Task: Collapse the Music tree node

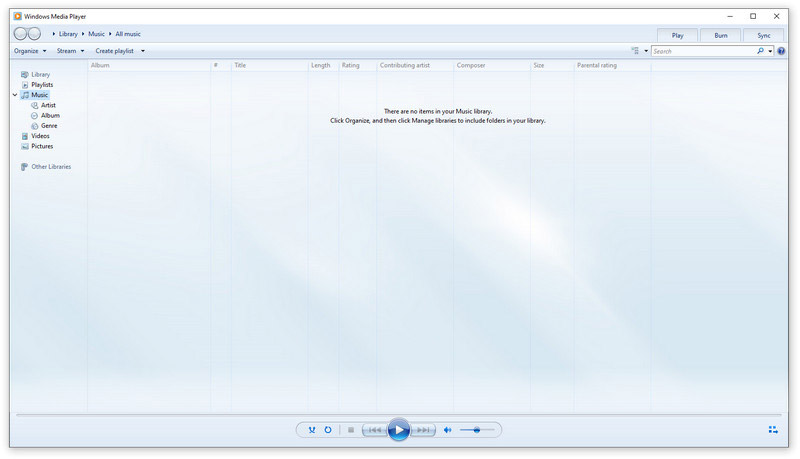Action: (15, 95)
